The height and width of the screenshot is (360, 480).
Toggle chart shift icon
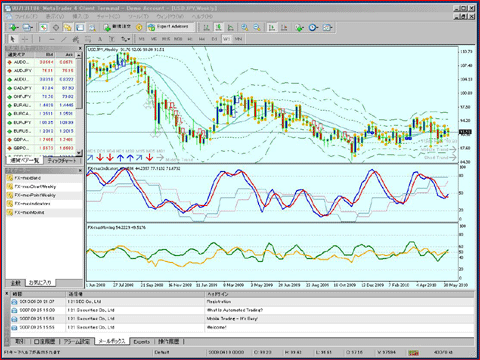[284, 28]
